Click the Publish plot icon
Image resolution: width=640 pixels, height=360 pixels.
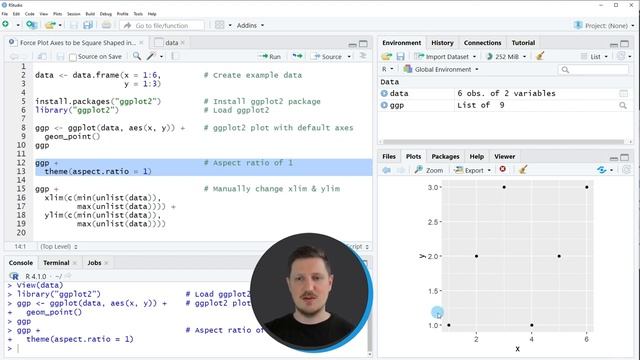(x=601, y=169)
